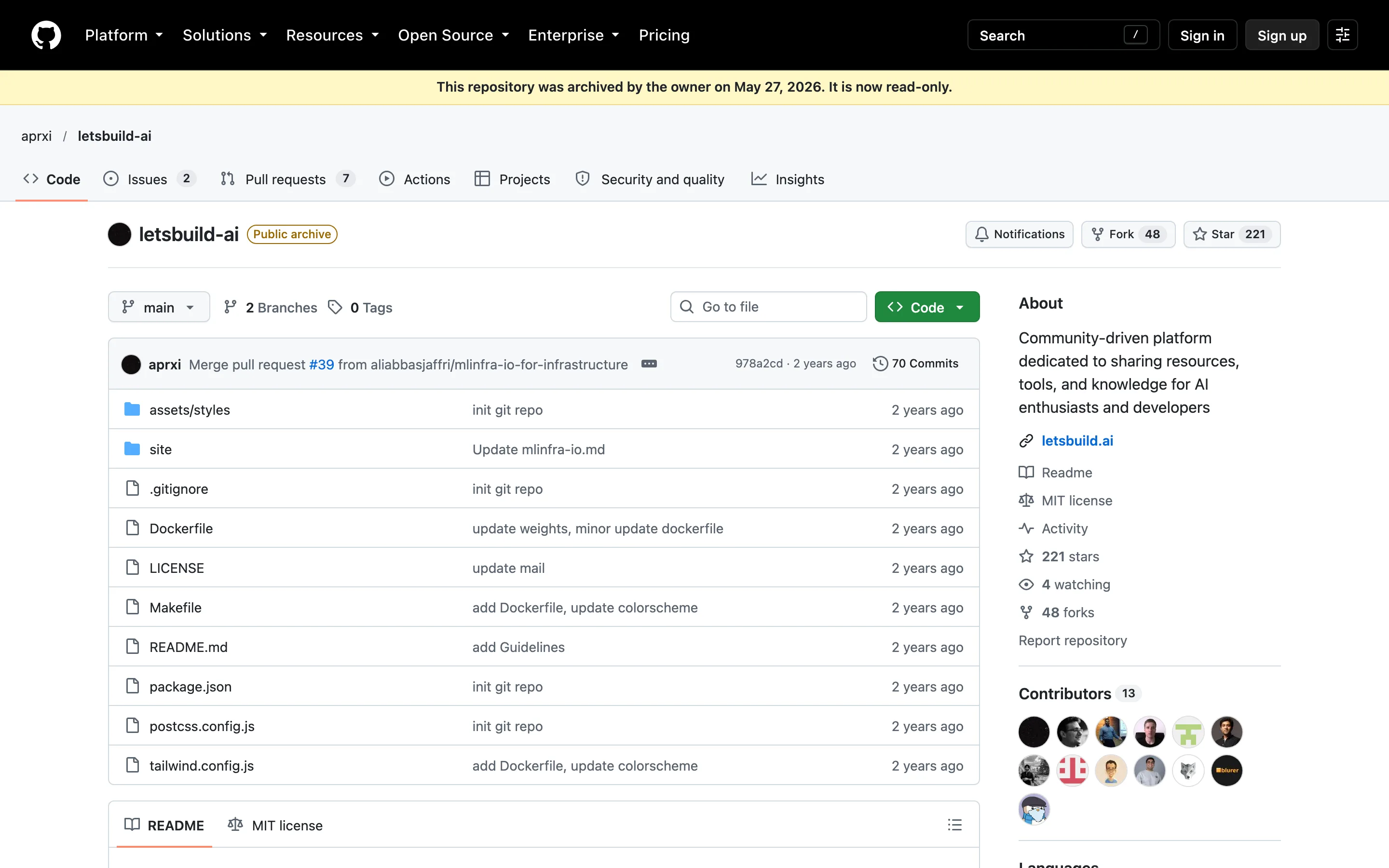
Task: Click the Notifications bell button
Action: (x=1020, y=234)
